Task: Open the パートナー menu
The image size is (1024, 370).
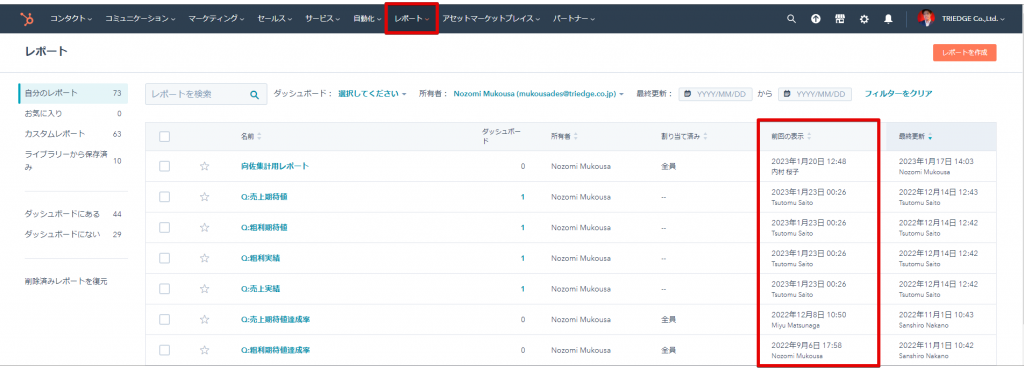Action: [x=573, y=19]
